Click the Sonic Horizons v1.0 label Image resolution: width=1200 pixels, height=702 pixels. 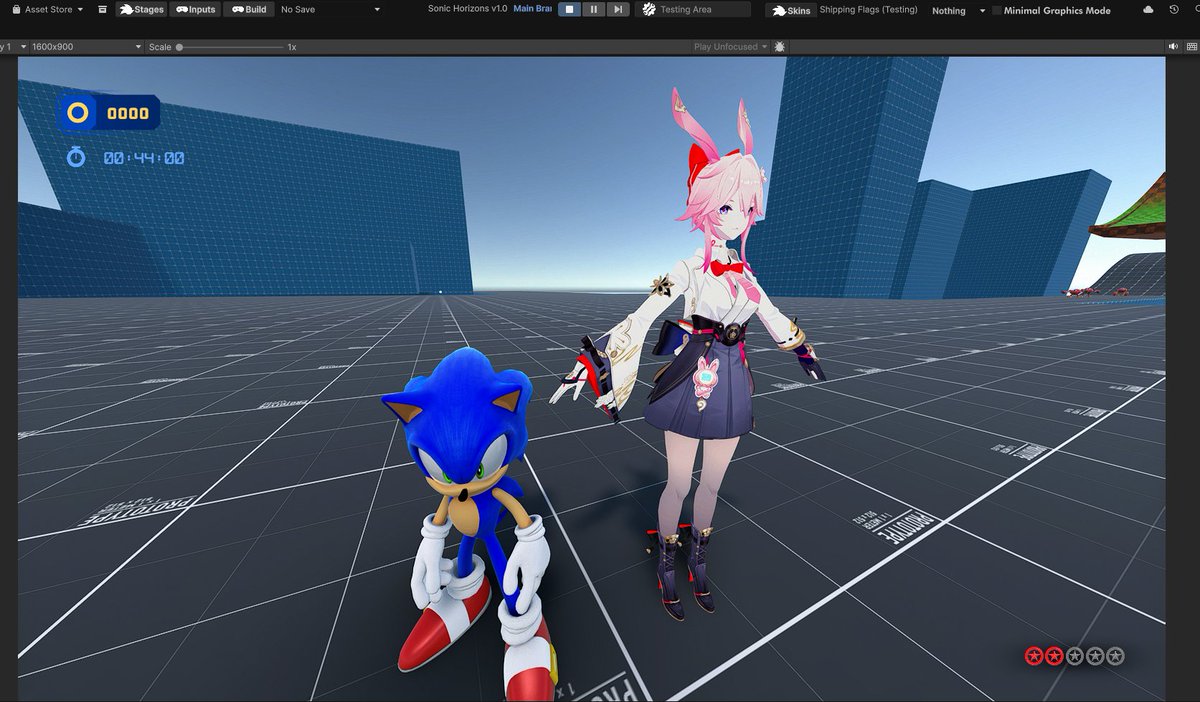467,8
